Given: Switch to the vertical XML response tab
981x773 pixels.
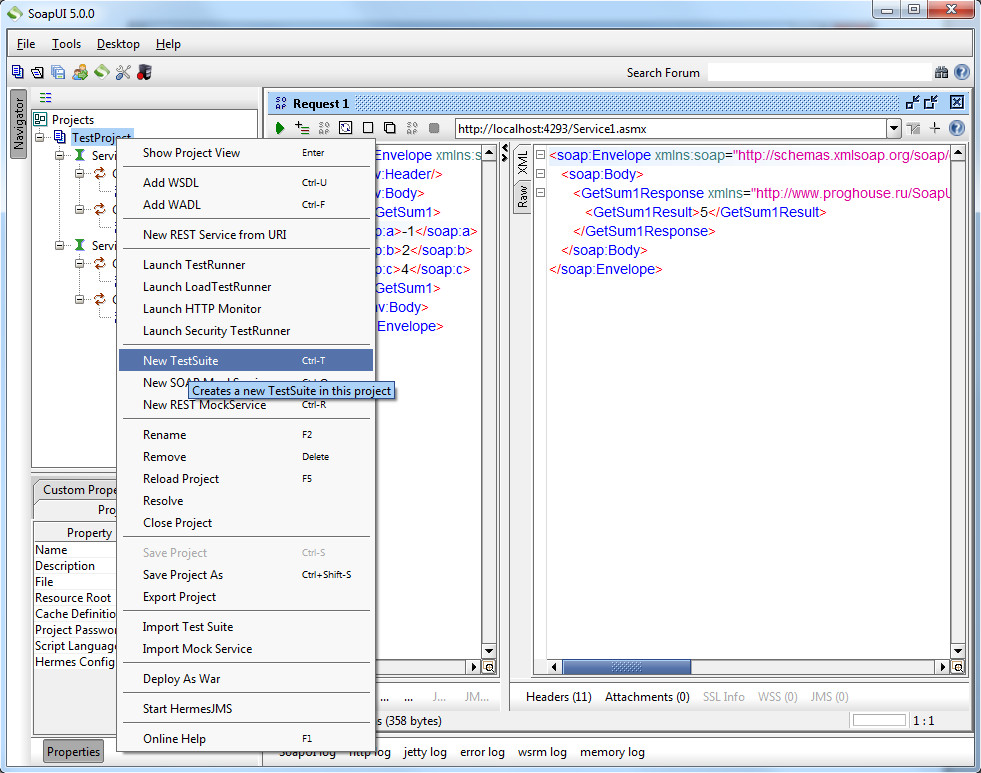Looking at the screenshot, I should 522,163.
